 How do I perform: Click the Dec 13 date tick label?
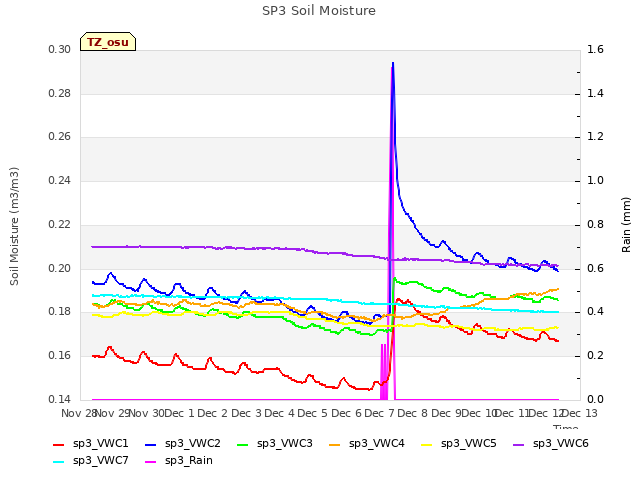click(580, 413)
